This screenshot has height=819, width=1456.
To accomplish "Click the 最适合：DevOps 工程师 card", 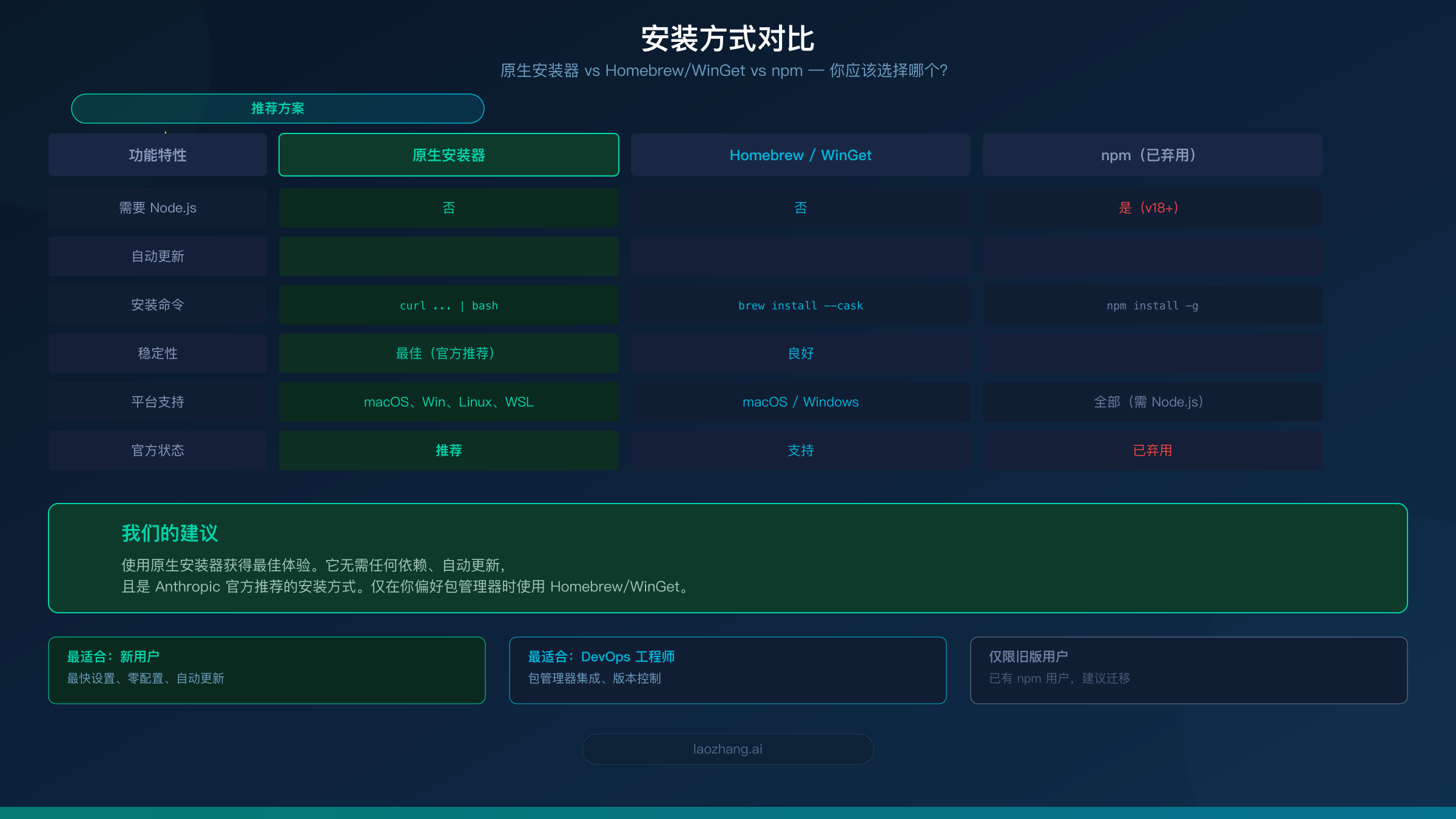I will (x=728, y=670).
